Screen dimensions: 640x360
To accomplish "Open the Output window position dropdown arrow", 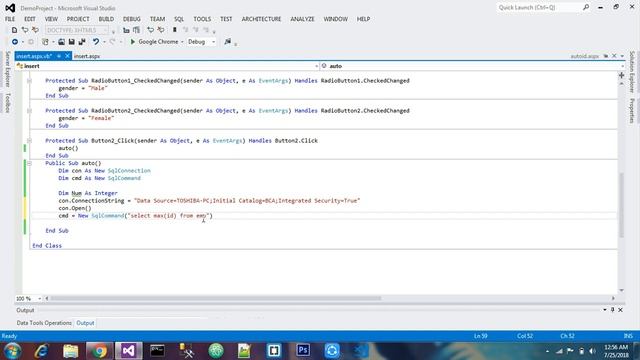I will 604,310.
